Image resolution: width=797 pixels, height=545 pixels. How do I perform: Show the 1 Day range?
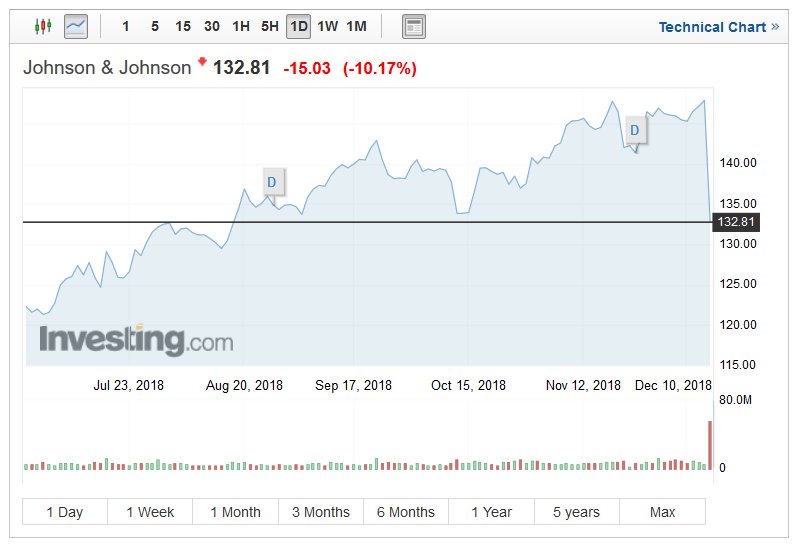(x=65, y=512)
